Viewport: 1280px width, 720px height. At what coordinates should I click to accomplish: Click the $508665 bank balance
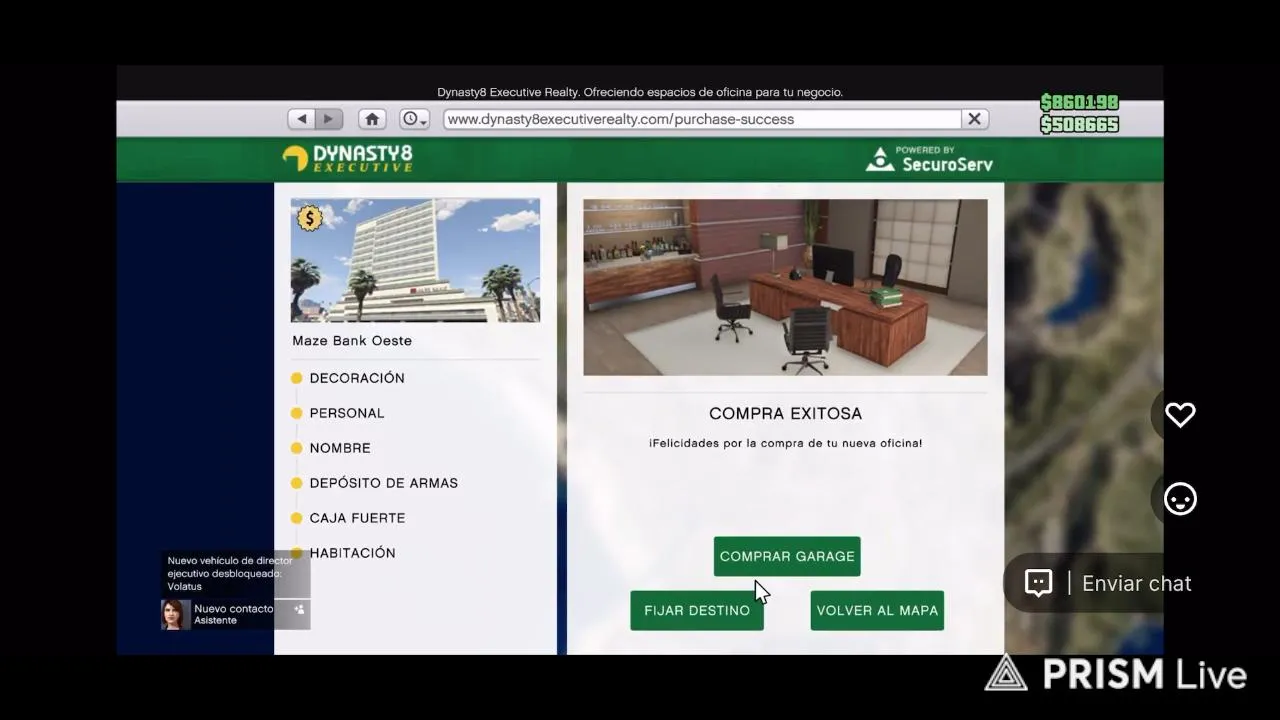[x=1079, y=125]
